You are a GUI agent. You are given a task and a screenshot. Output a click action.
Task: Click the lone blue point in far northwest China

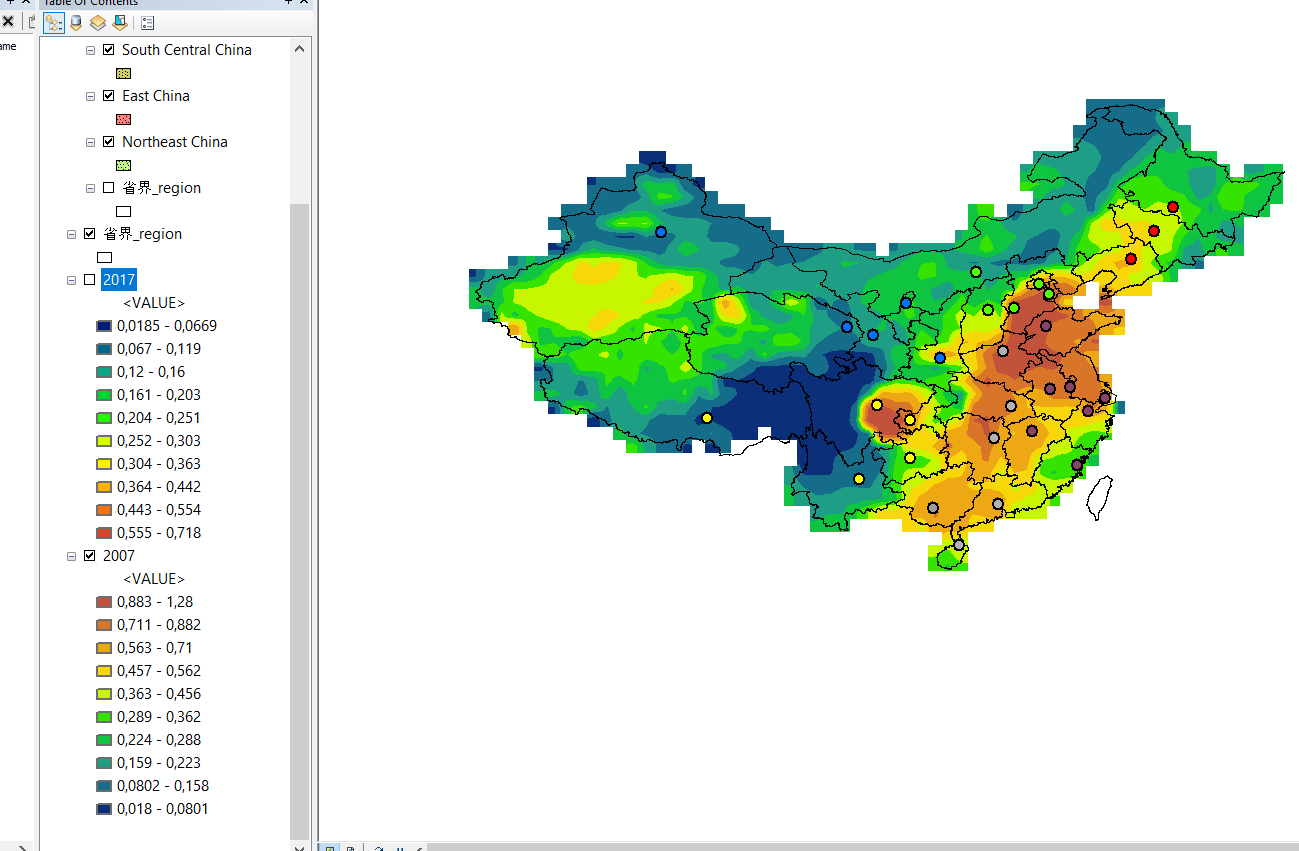(x=661, y=232)
